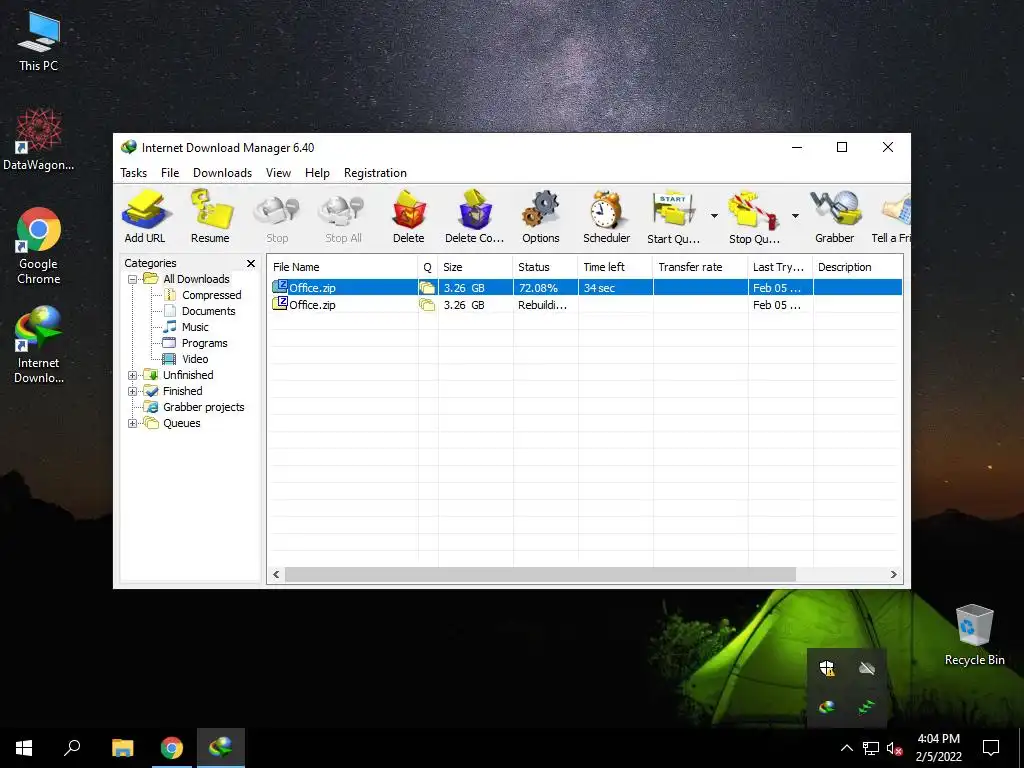Click the Add URL toolbar icon
This screenshot has width=1024, height=768.
pos(145,216)
